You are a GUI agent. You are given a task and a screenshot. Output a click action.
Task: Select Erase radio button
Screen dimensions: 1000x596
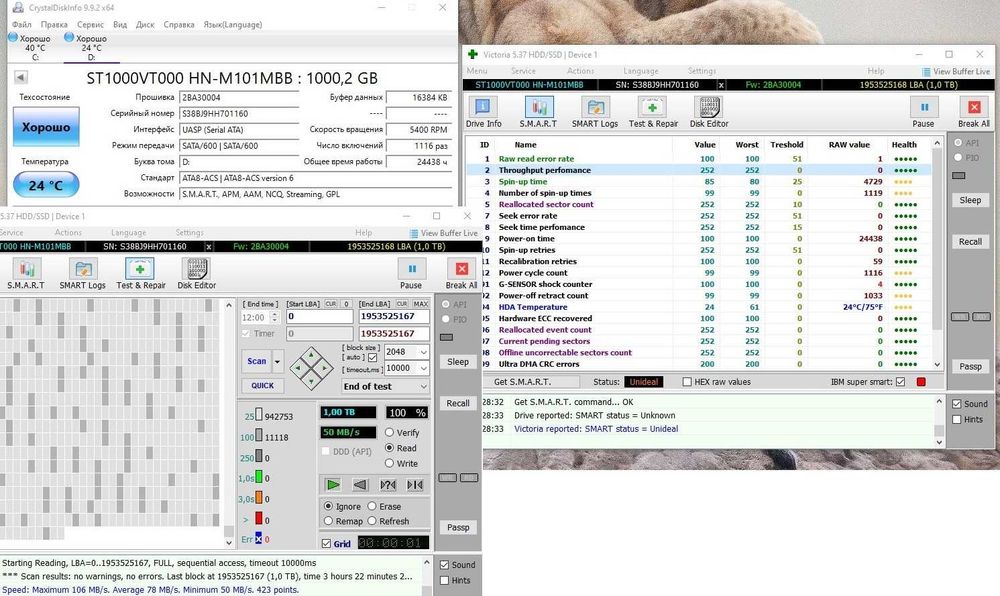click(372, 506)
